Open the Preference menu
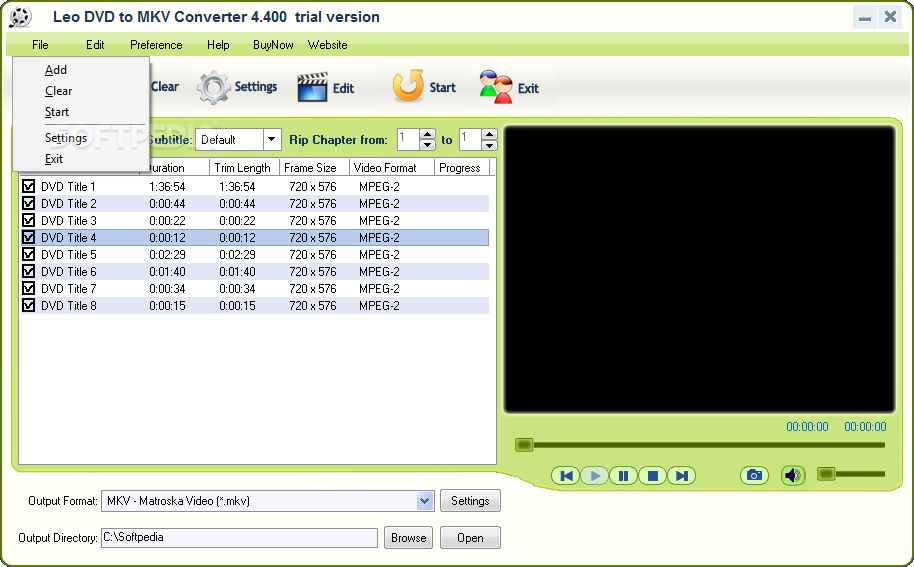This screenshot has width=914, height=567. pos(156,45)
